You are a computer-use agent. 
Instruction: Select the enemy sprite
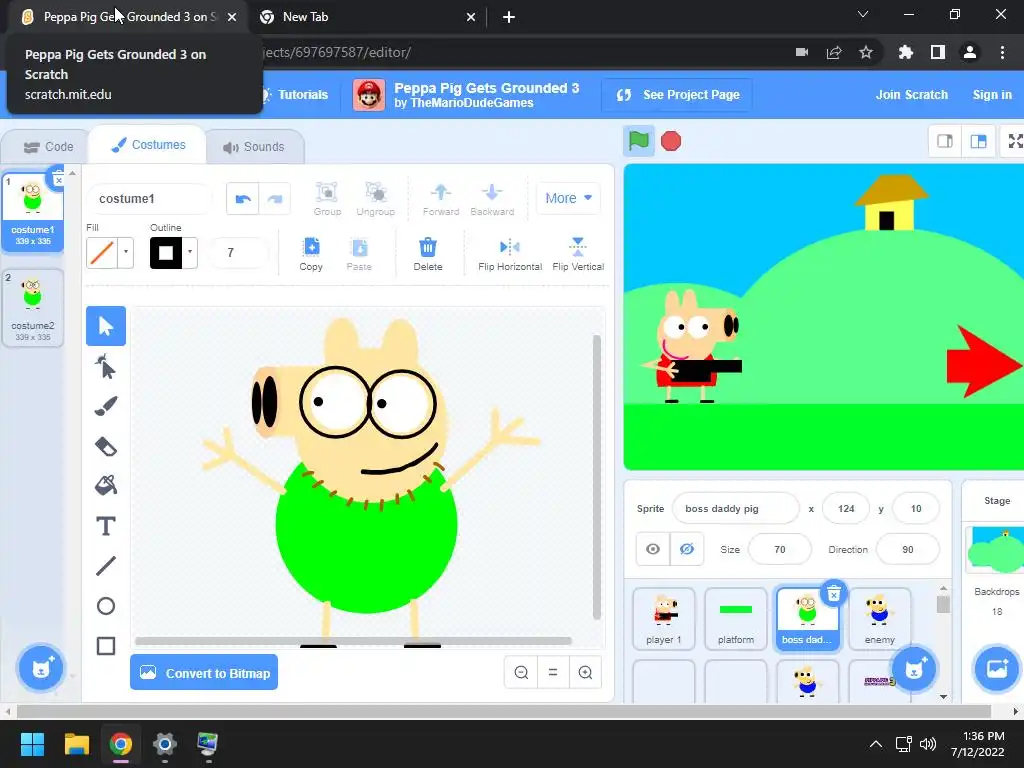click(879, 618)
